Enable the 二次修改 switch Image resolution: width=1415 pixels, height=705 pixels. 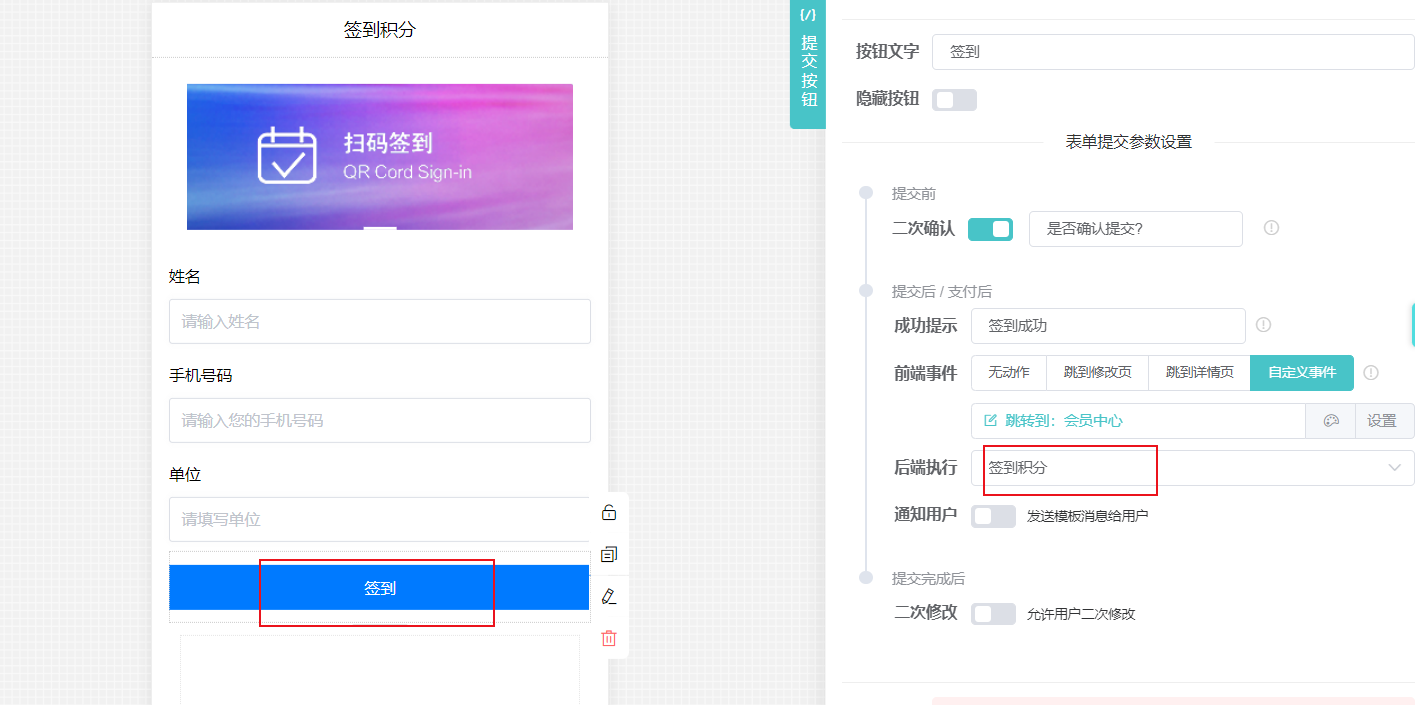(x=993, y=614)
